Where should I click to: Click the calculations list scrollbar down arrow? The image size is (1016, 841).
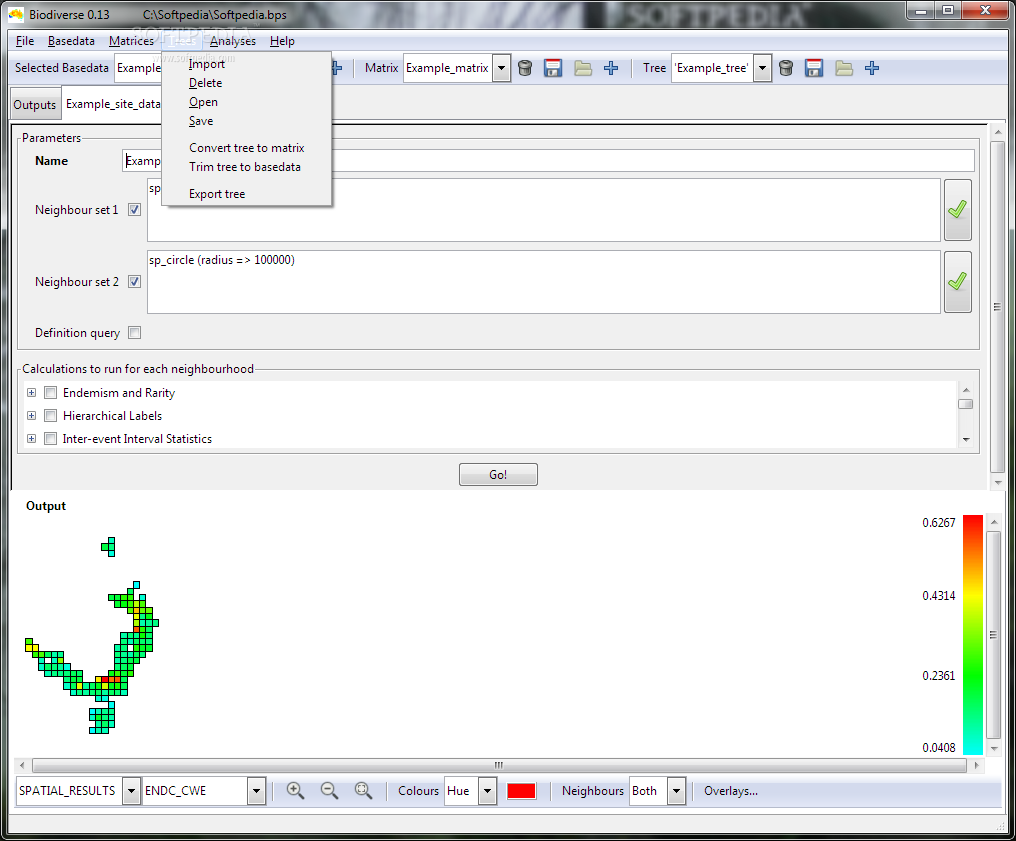(965, 440)
